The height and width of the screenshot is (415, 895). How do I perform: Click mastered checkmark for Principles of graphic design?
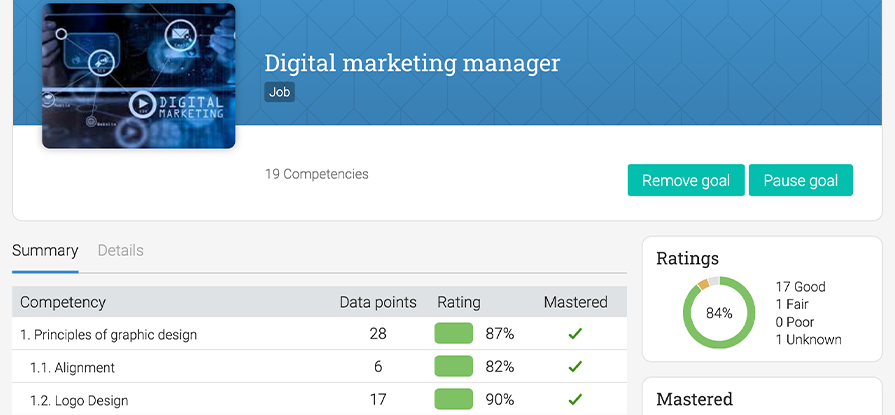click(575, 334)
